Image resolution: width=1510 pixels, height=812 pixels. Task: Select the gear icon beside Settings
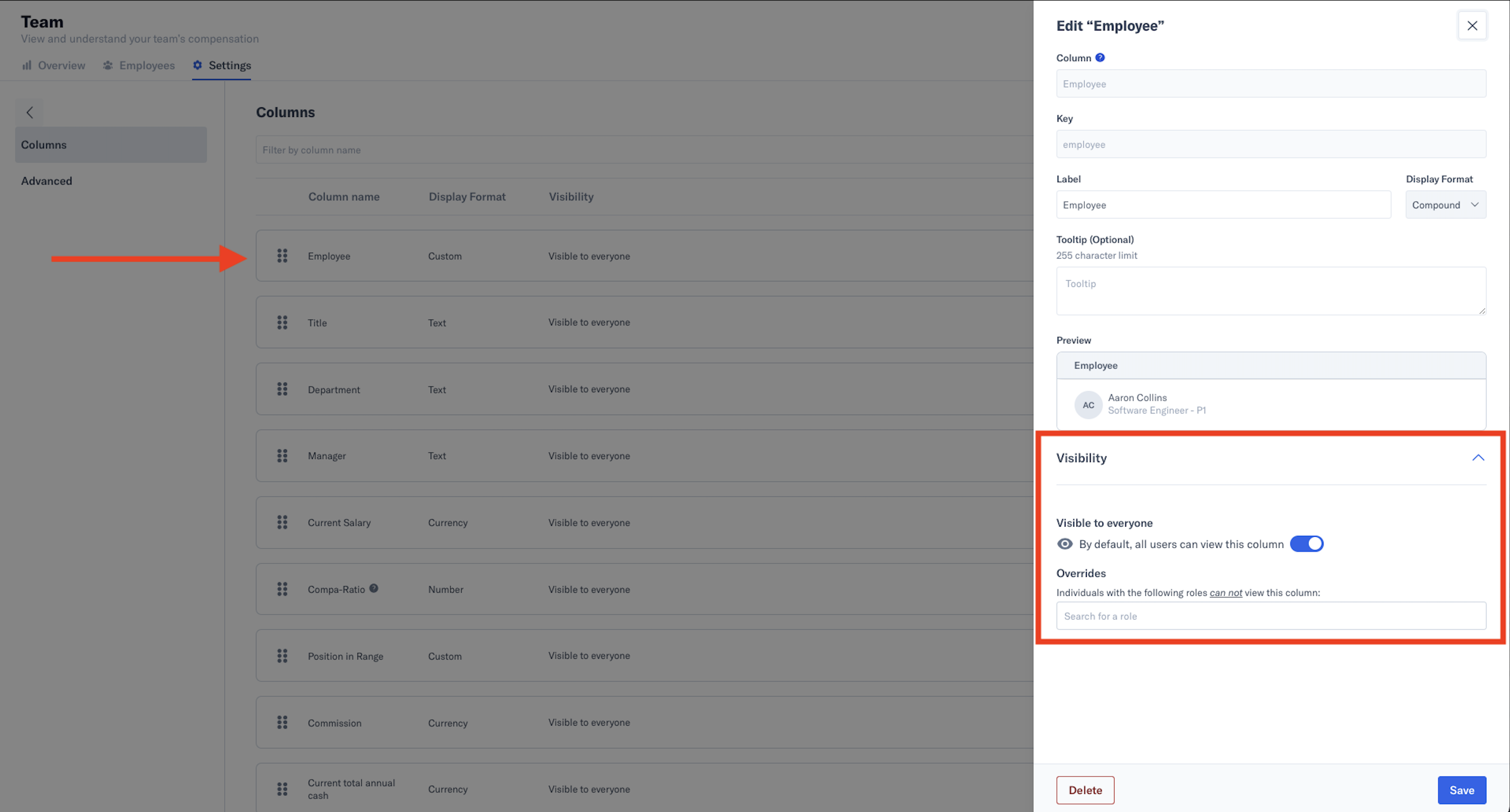[x=198, y=65]
